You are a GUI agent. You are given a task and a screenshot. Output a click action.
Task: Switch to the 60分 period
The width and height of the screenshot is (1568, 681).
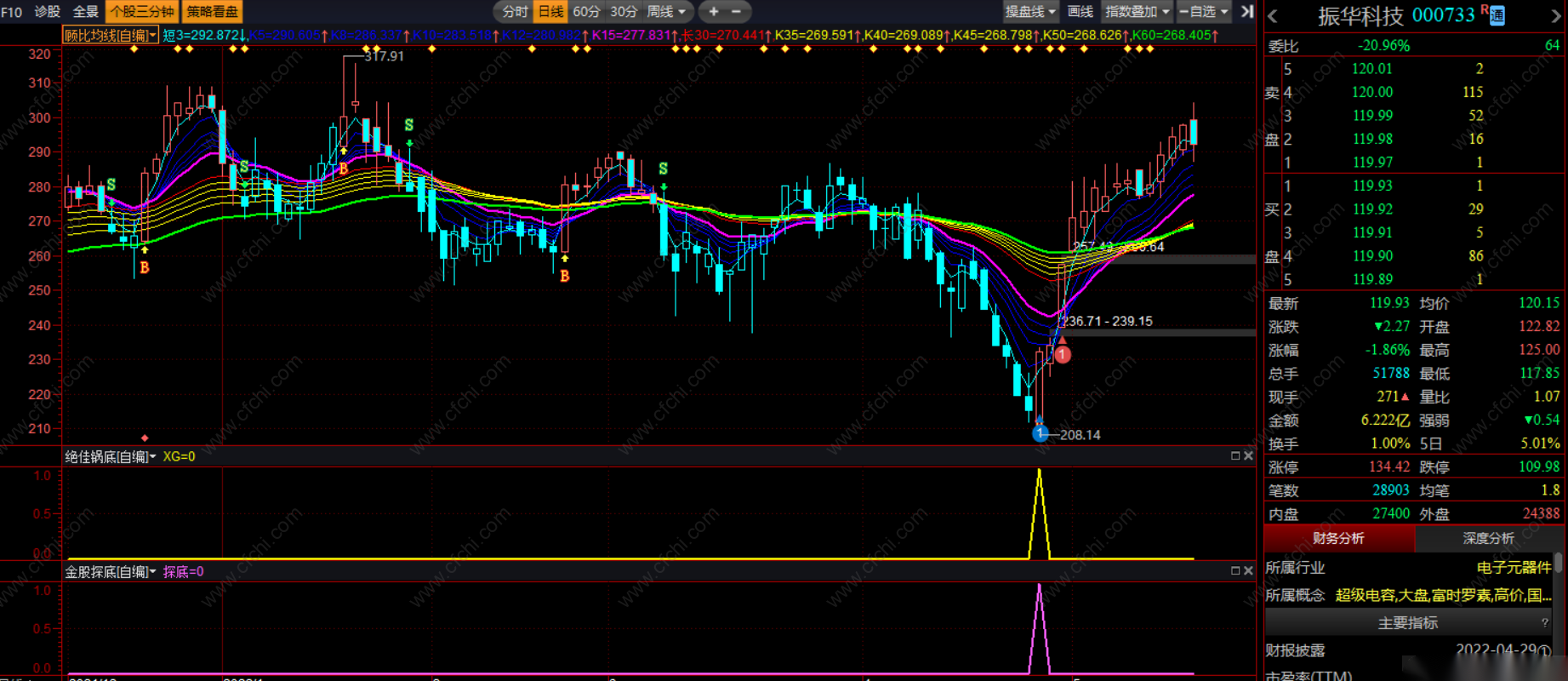[586, 11]
